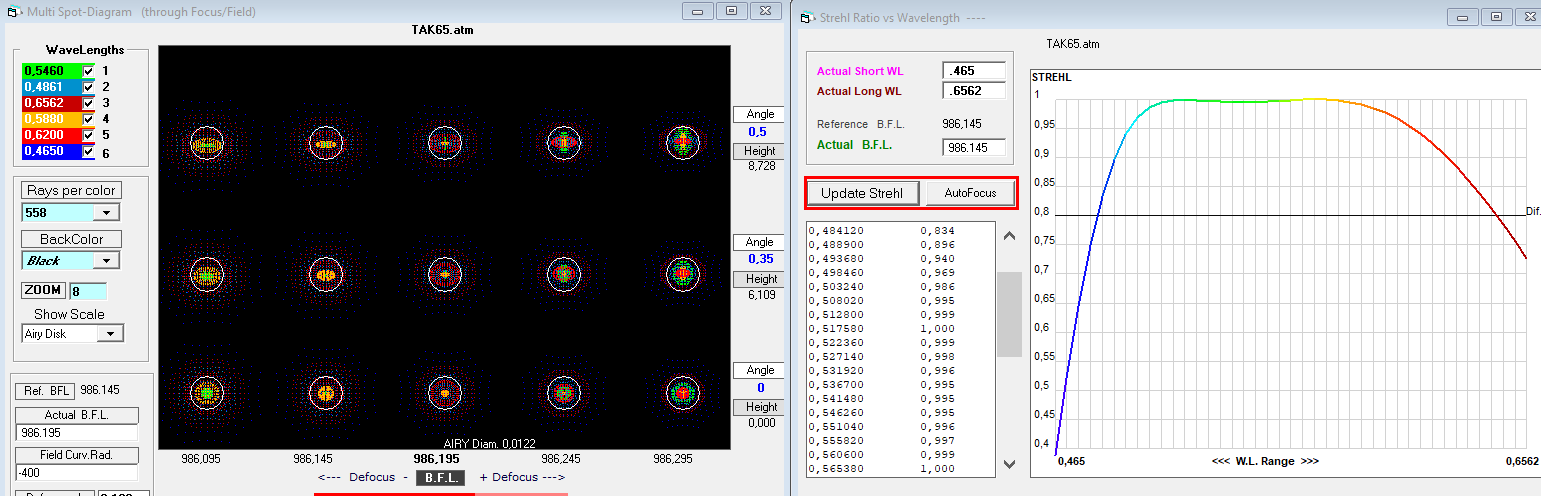Click the Height button above 6,109
This screenshot has height=496, width=1541.
760,279
